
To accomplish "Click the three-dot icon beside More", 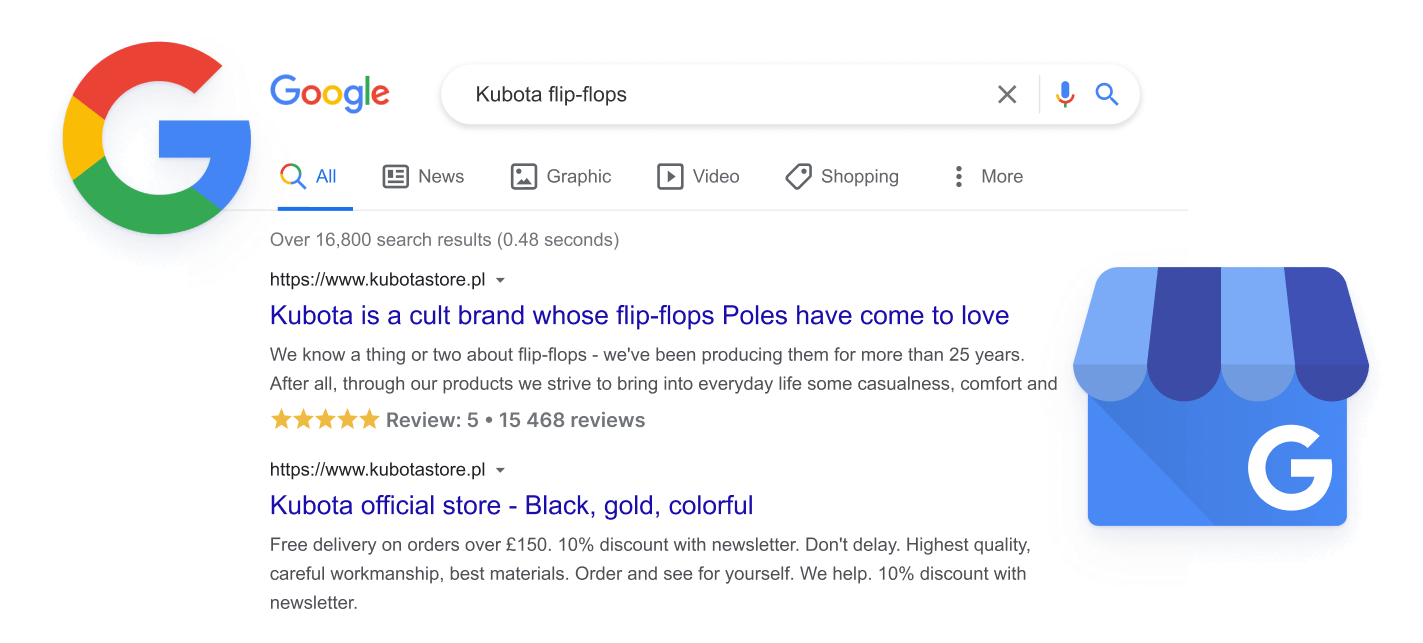I will [x=959, y=177].
